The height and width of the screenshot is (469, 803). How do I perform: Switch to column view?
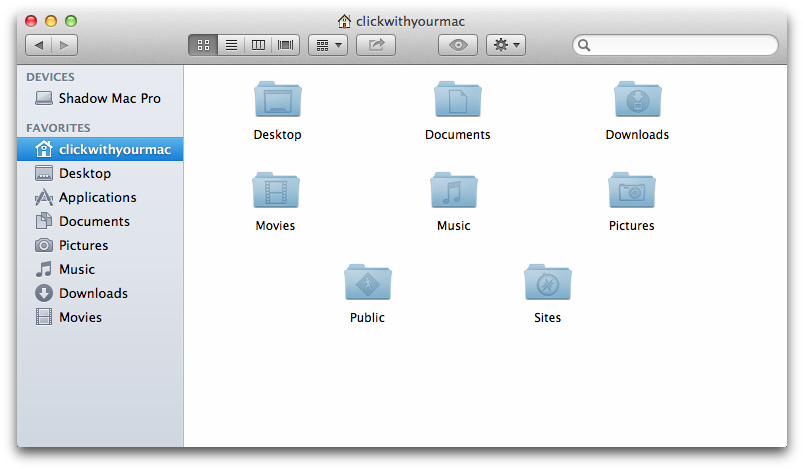click(x=259, y=45)
